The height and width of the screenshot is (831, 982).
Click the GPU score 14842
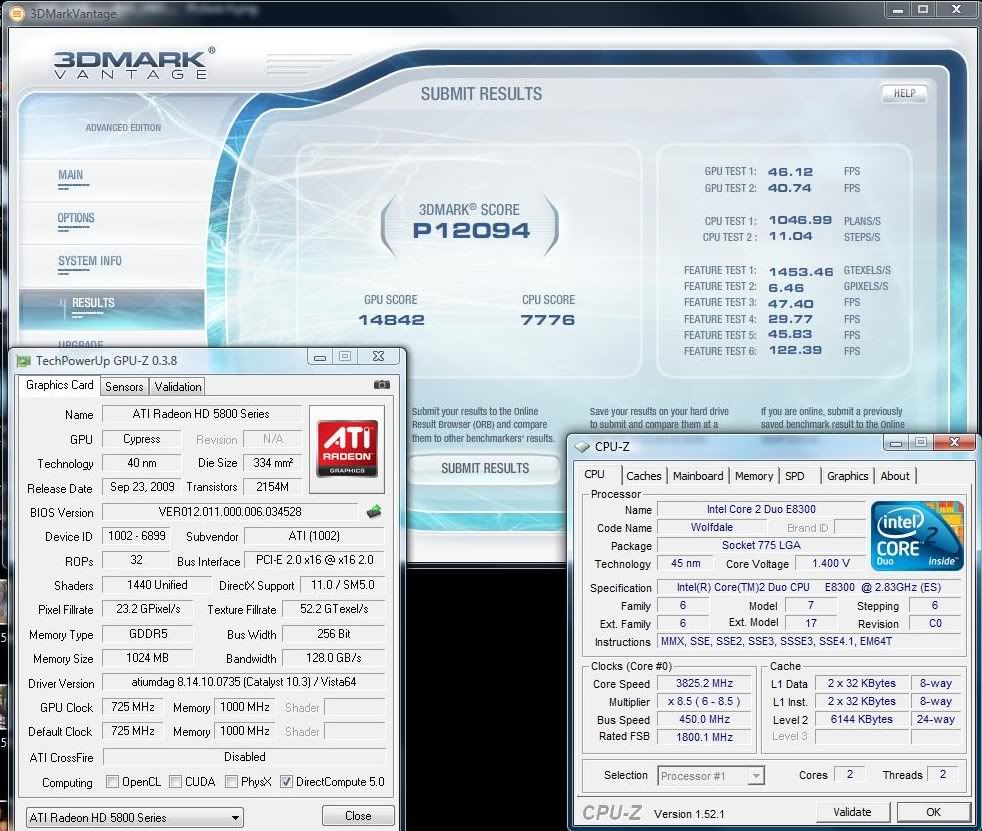click(x=391, y=320)
